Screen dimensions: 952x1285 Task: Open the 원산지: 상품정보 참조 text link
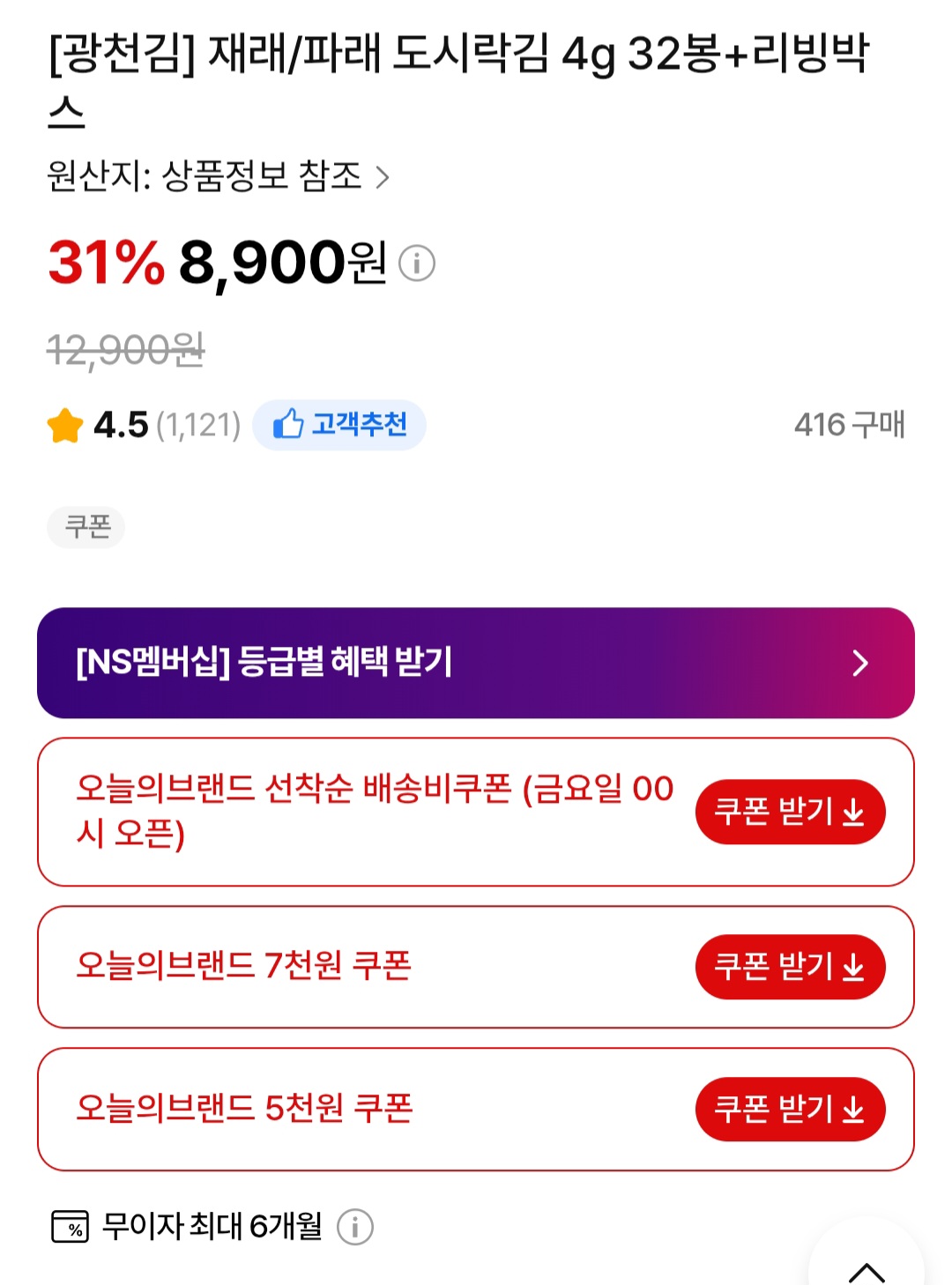205,176
